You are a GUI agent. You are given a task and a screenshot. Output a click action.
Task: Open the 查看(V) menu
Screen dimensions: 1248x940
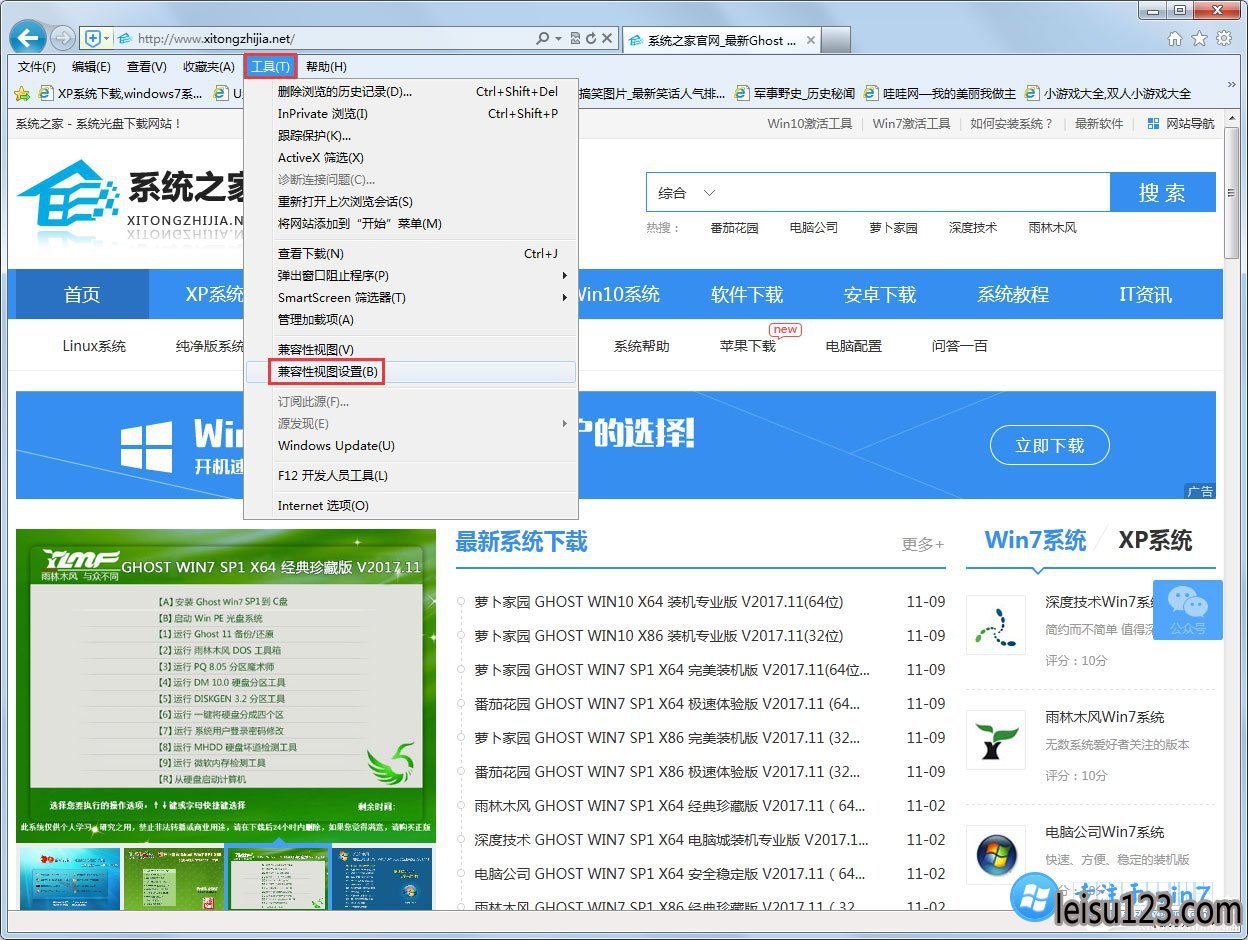(x=147, y=66)
